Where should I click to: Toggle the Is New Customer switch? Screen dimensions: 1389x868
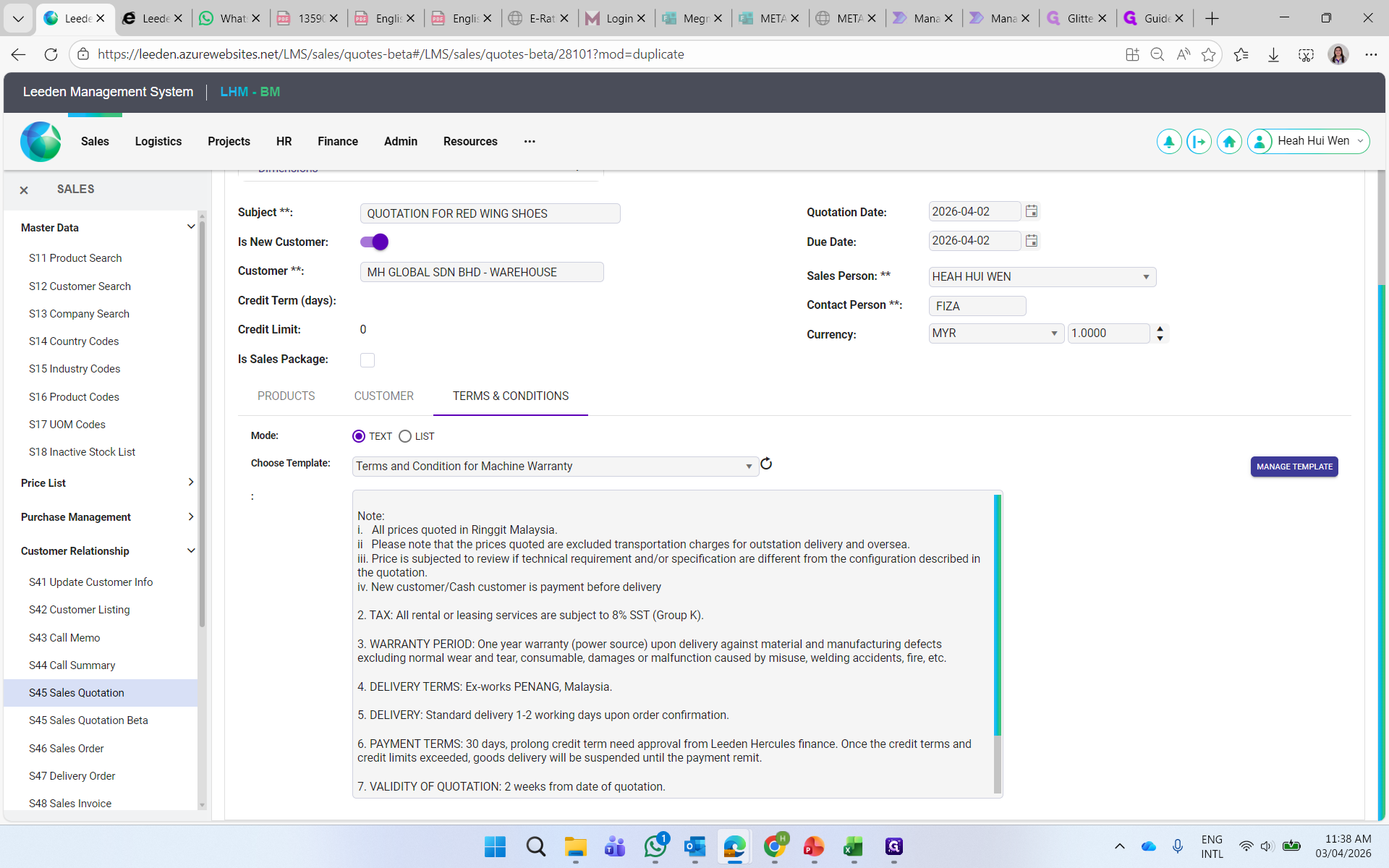(x=374, y=242)
